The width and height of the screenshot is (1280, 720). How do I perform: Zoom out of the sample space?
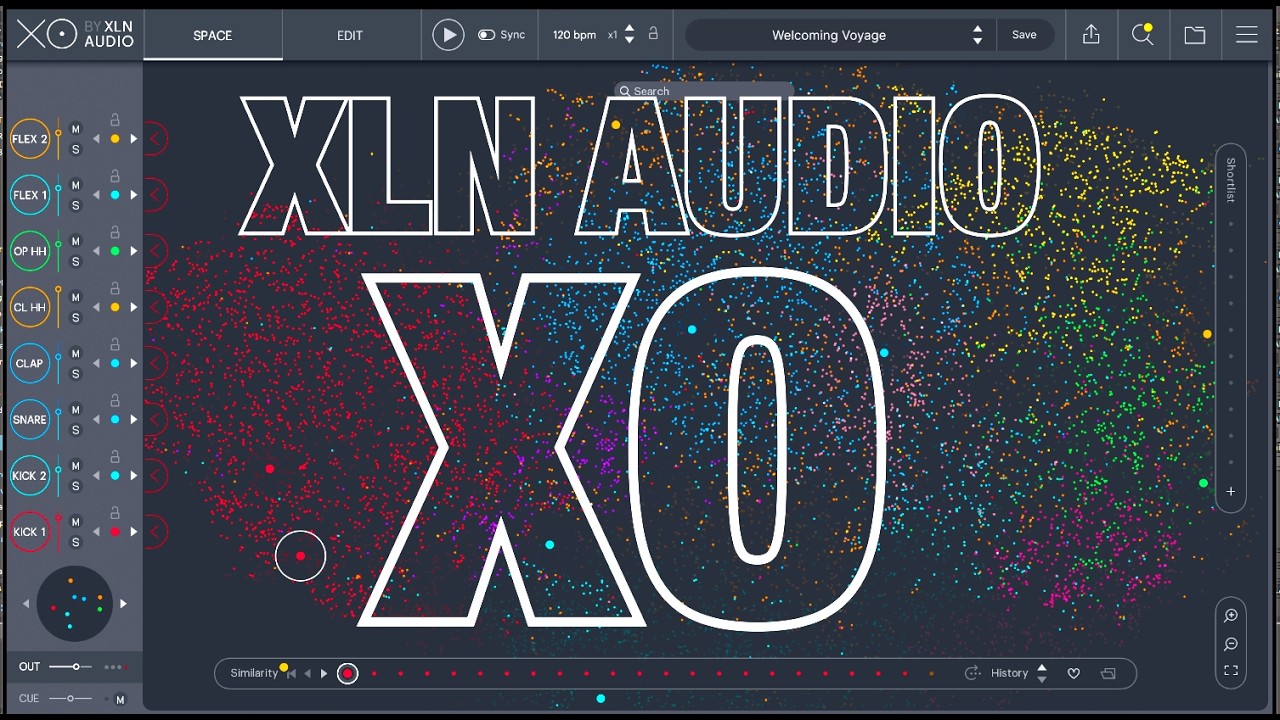coord(1231,644)
